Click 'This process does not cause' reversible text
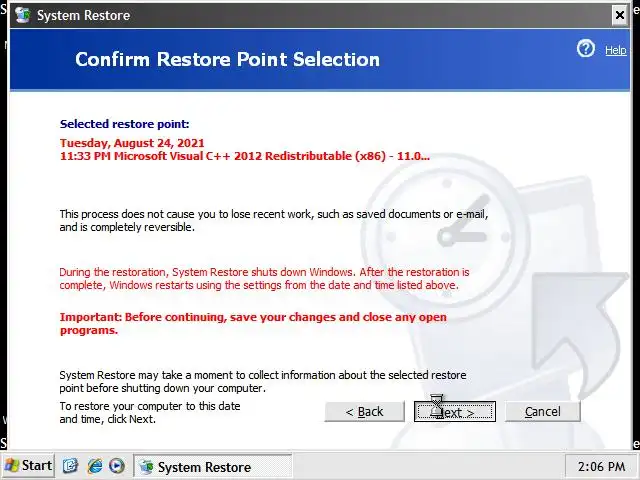The width and height of the screenshot is (640, 480). tap(274, 220)
